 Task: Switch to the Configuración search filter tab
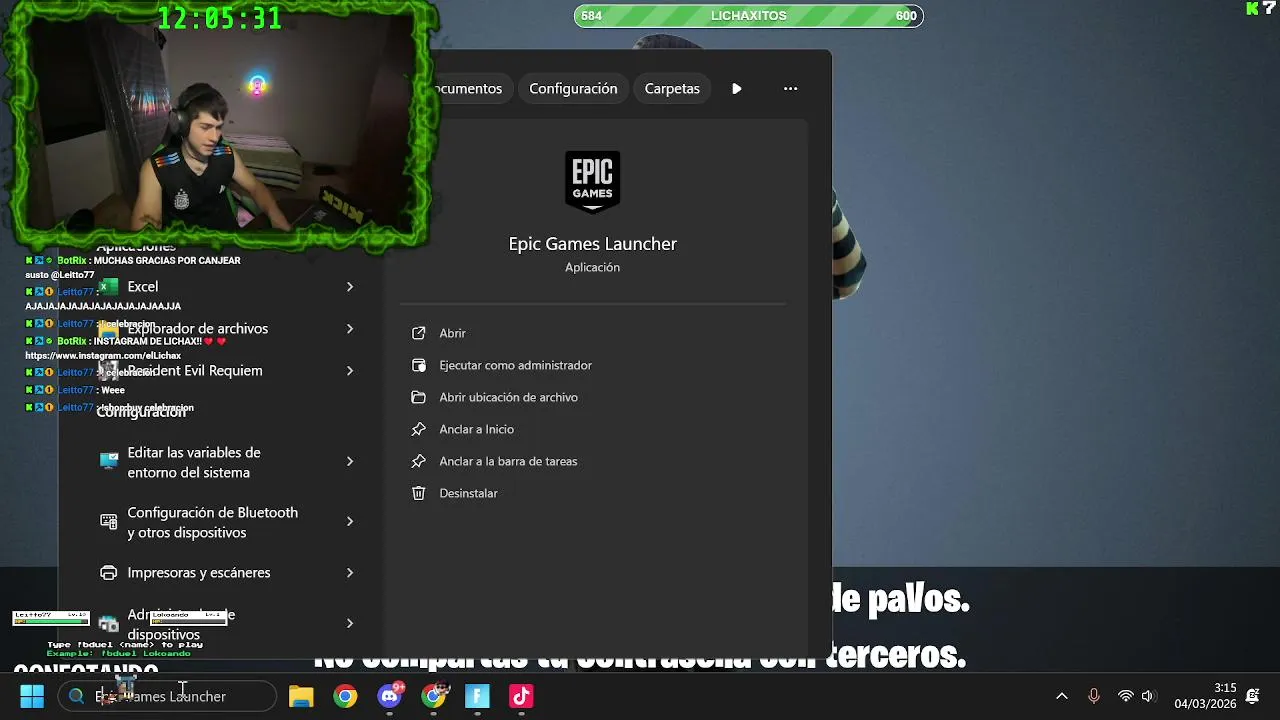pyautogui.click(x=573, y=88)
